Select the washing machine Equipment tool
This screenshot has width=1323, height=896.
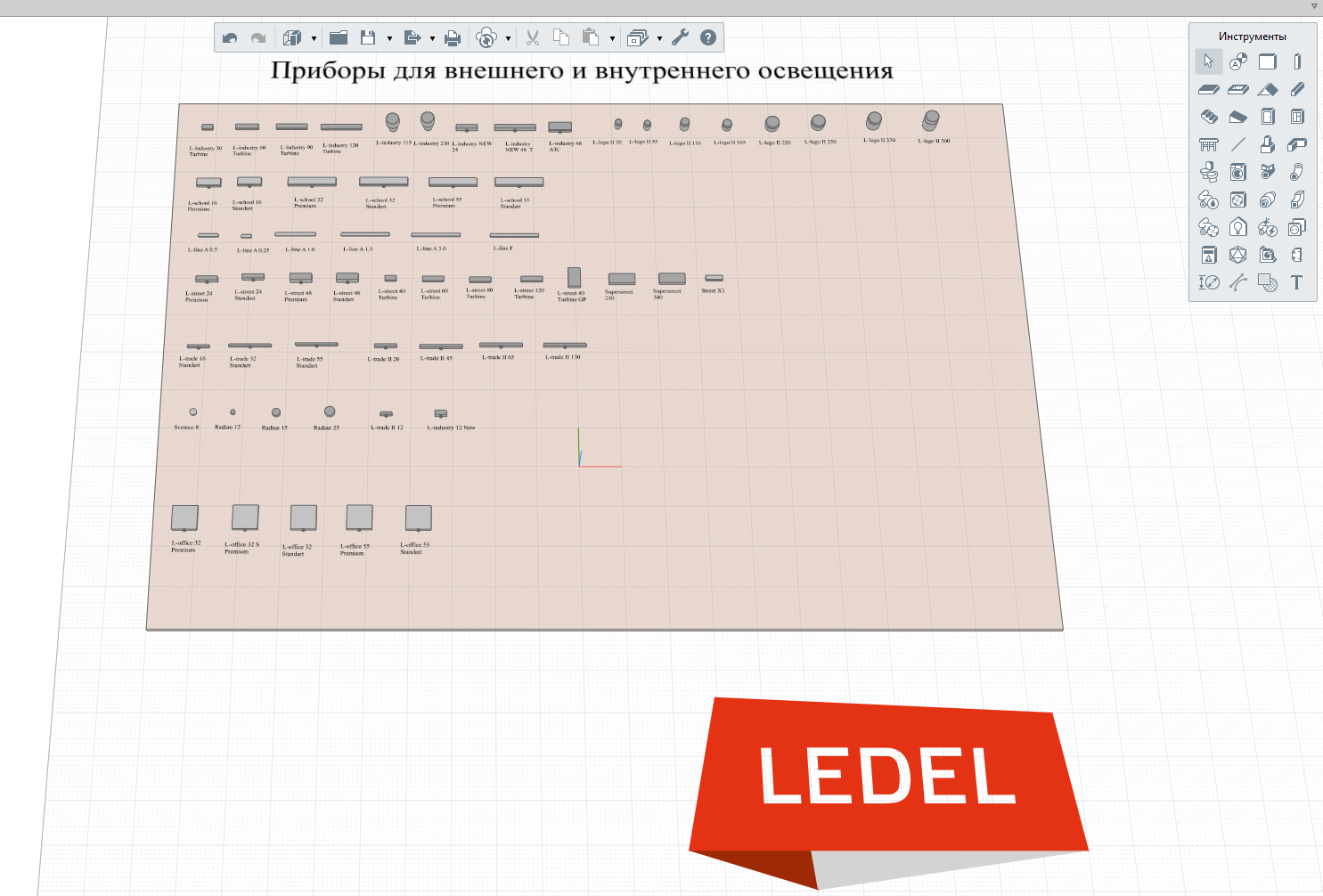(1238, 172)
